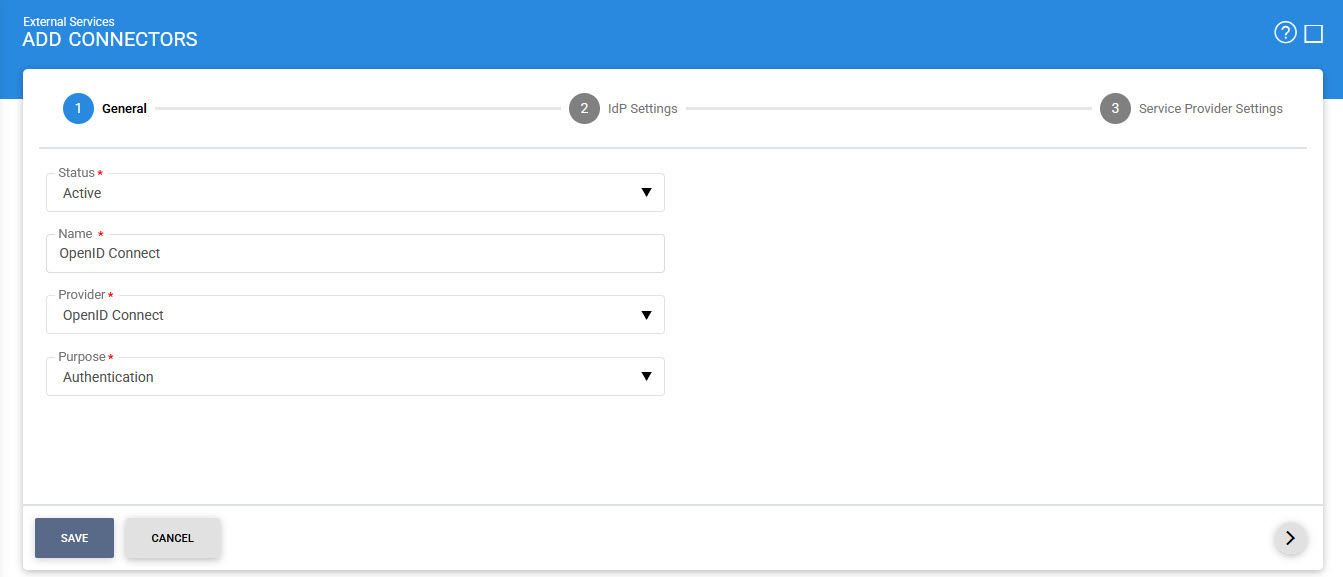Click the Status dropdown arrow
This screenshot has width=1343, height=577.
pos(646,193)
